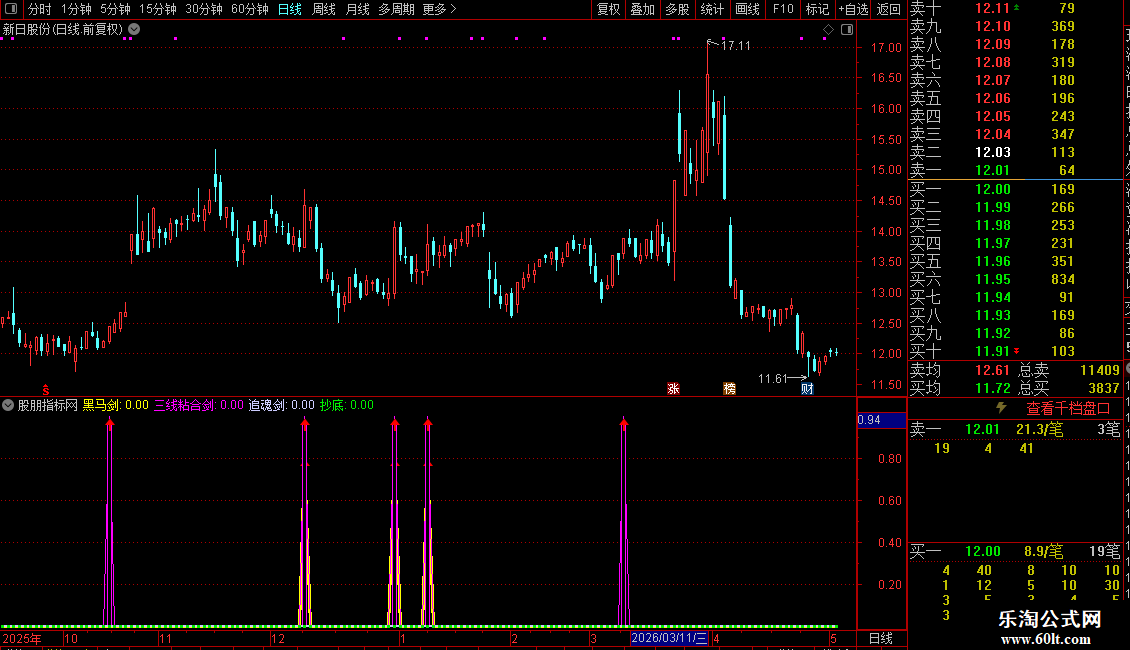
Task: Open the chart title dropdown beside 新日股份
Action: 134,30
